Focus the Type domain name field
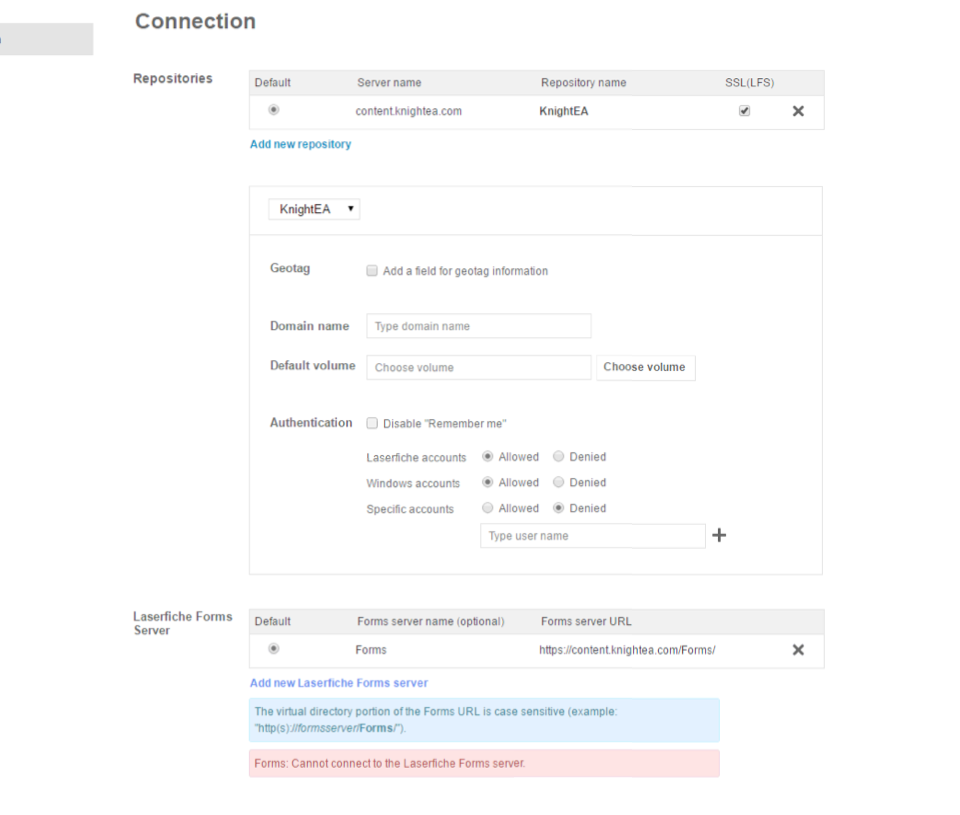The height and width of the screenshot is (815, 960). [x=478, y=326]
